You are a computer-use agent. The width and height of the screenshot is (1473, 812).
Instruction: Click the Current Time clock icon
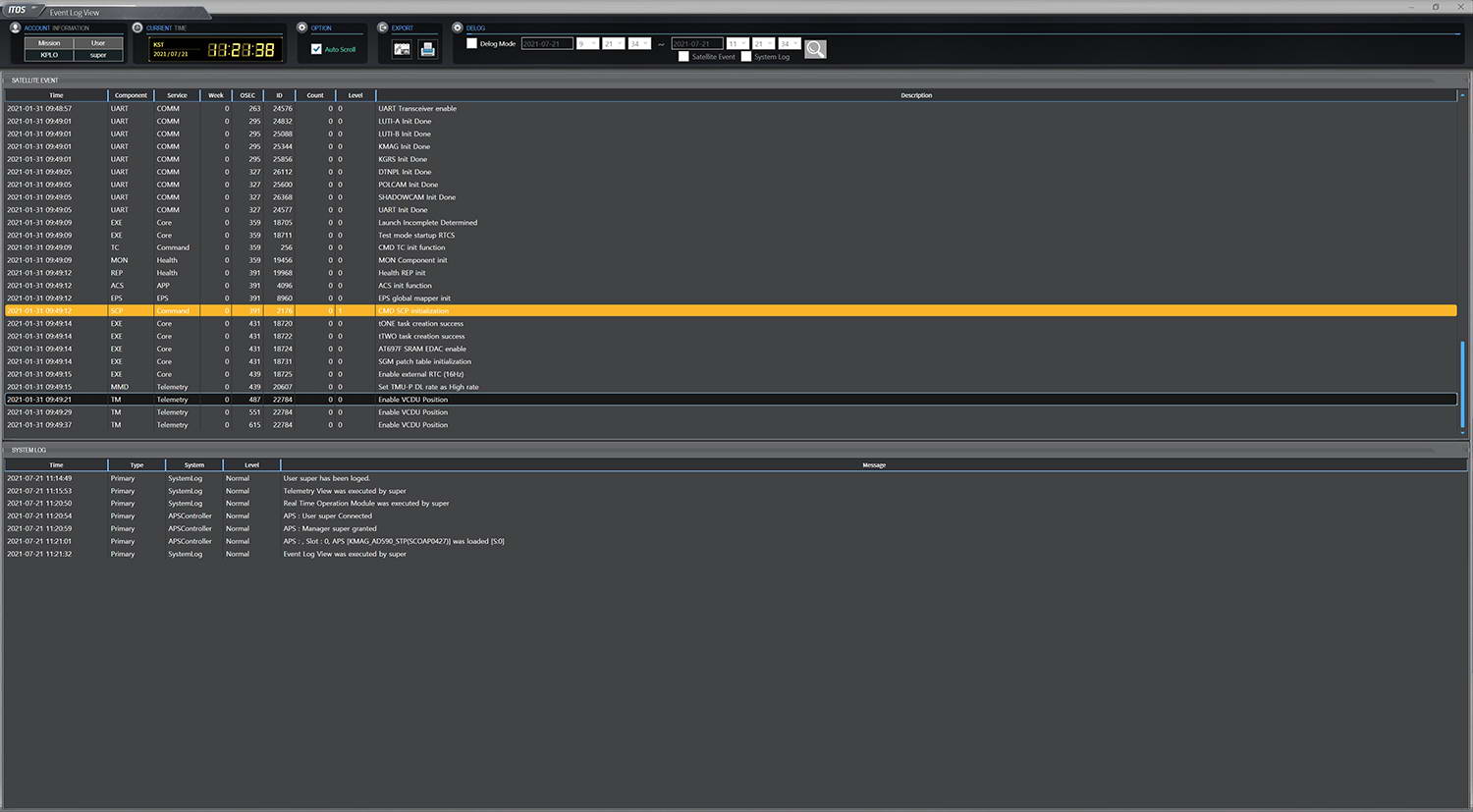coord(137,27)
